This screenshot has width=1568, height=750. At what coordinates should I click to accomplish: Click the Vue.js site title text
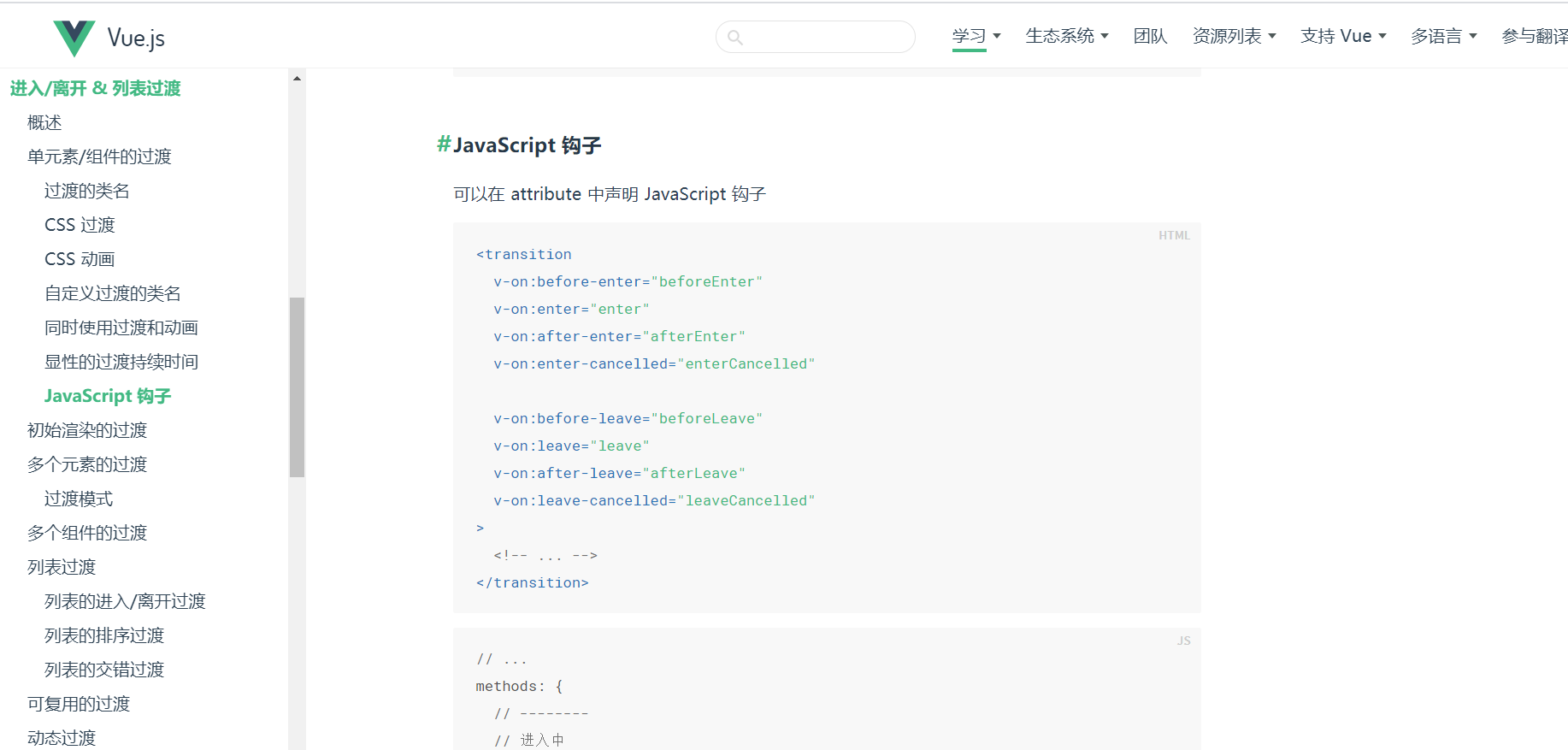tap(136, 38)
